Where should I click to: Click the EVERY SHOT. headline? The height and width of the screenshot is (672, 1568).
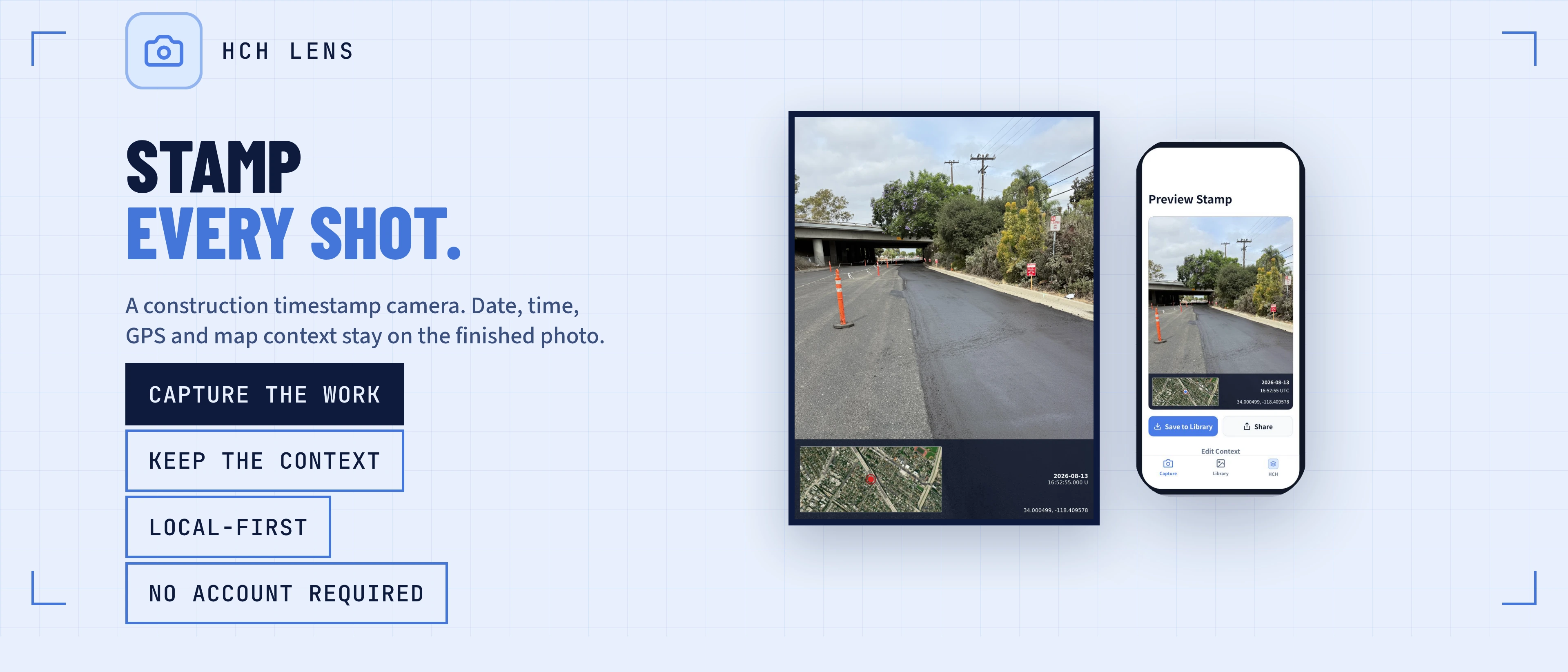pyautogui.click(x=294, y=233)
